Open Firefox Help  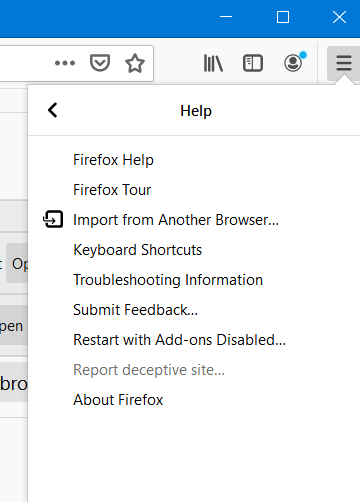pos(113,160)
